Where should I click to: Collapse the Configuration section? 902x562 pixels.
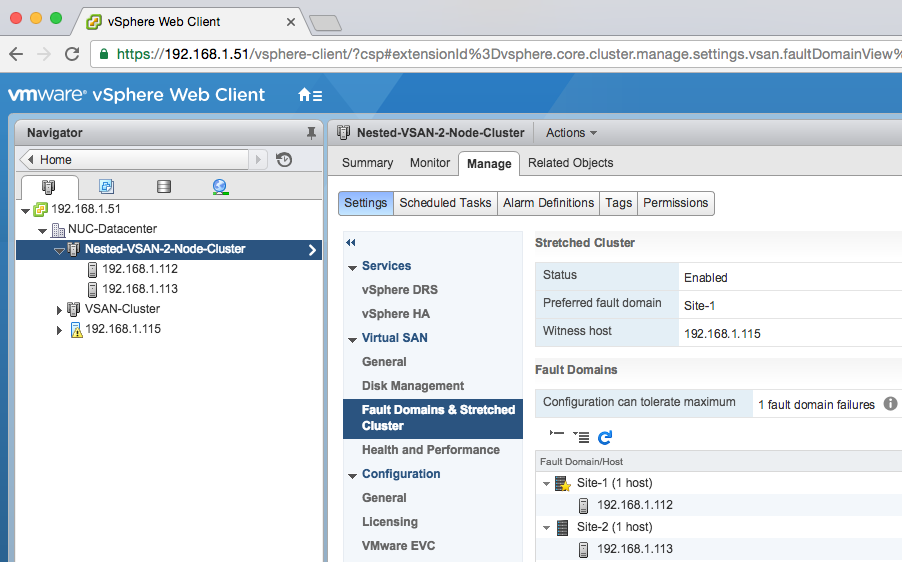[353, 476]
